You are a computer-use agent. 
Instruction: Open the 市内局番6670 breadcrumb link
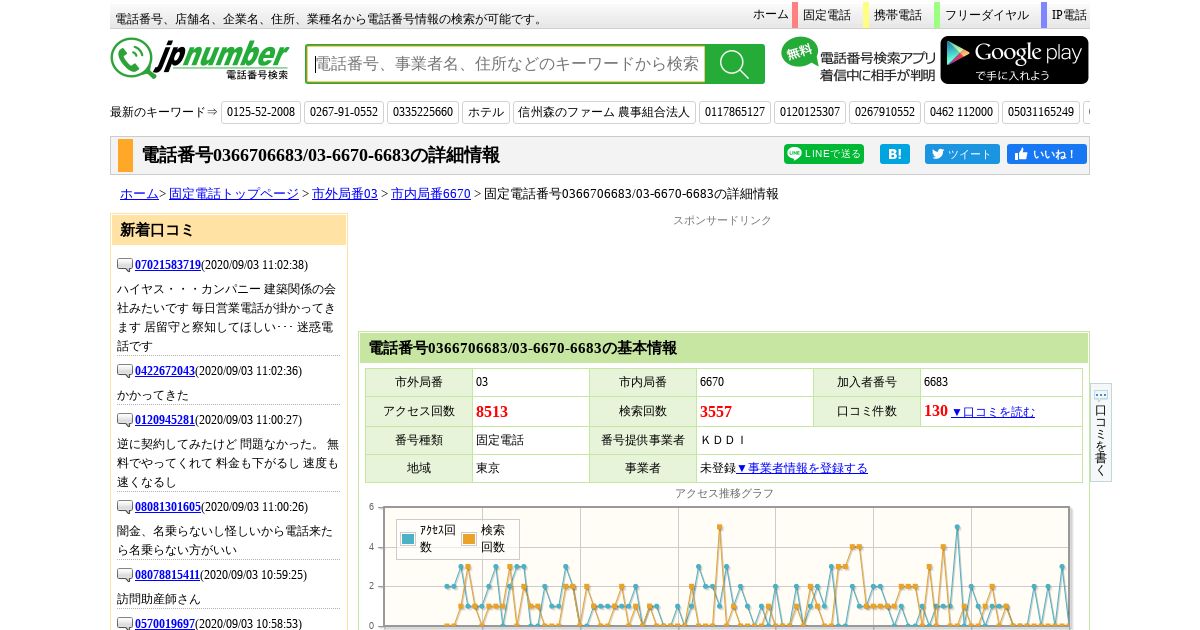(430, 194)
